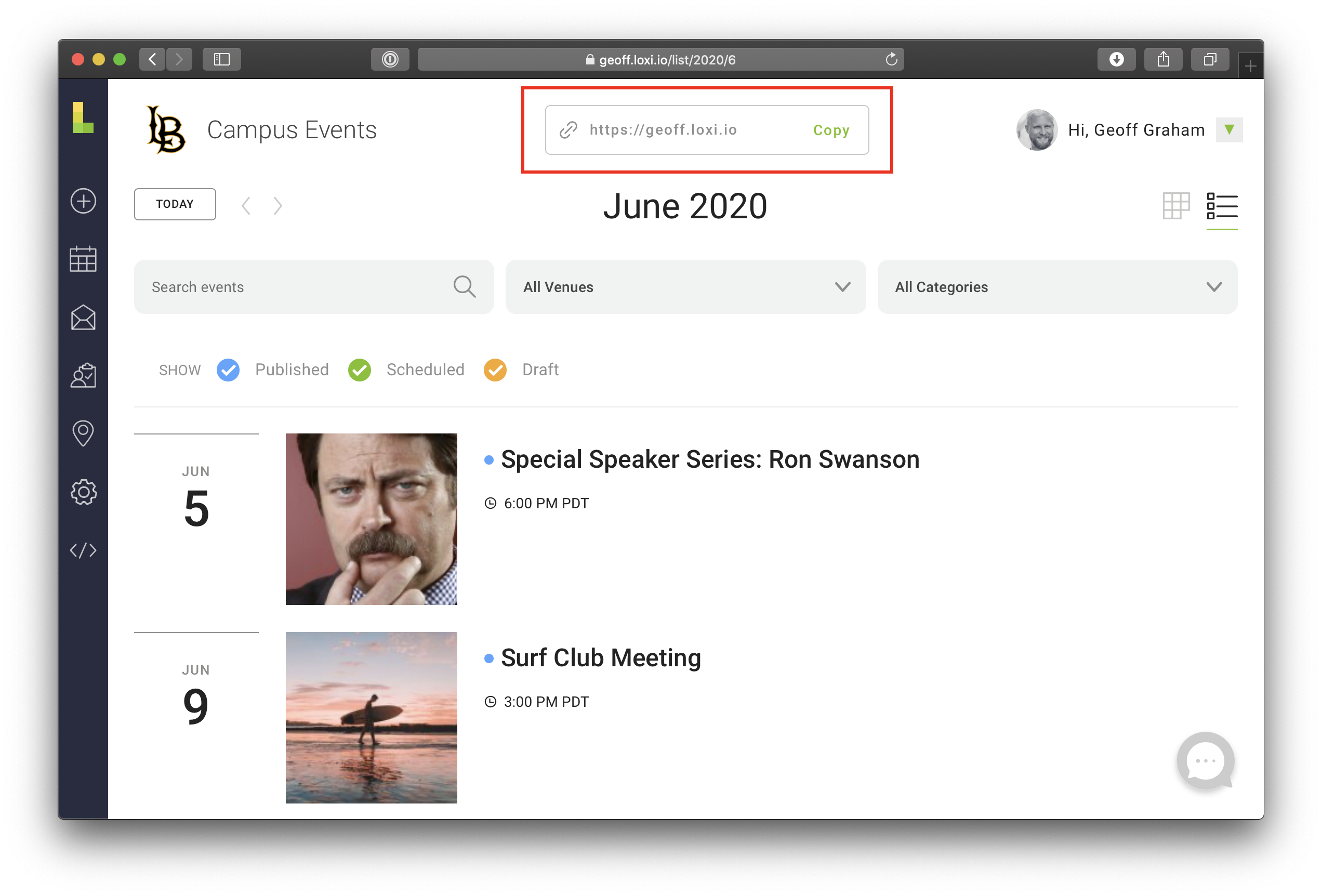Show all tabs overview button
The image size is (1322, 896).
click(x=1209, y=59)
